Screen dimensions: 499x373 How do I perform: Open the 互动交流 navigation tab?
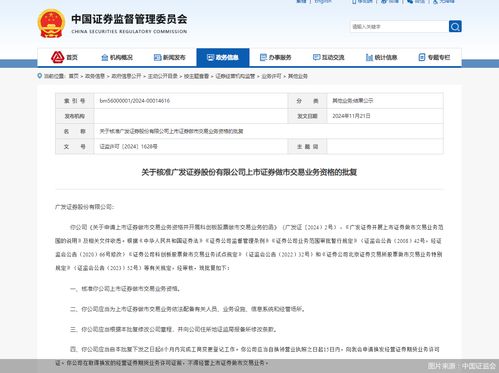[x=329, y=57]
